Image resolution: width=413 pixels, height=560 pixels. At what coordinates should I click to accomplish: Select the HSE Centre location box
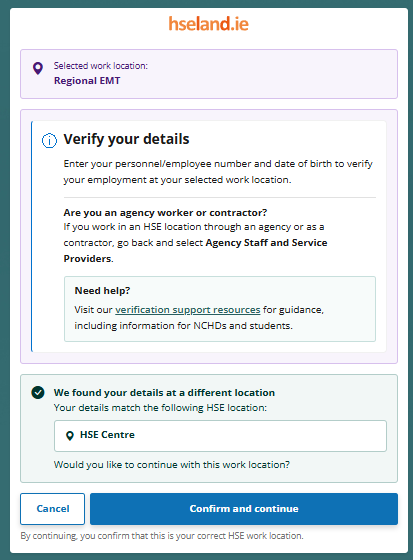tap(220, 436)
